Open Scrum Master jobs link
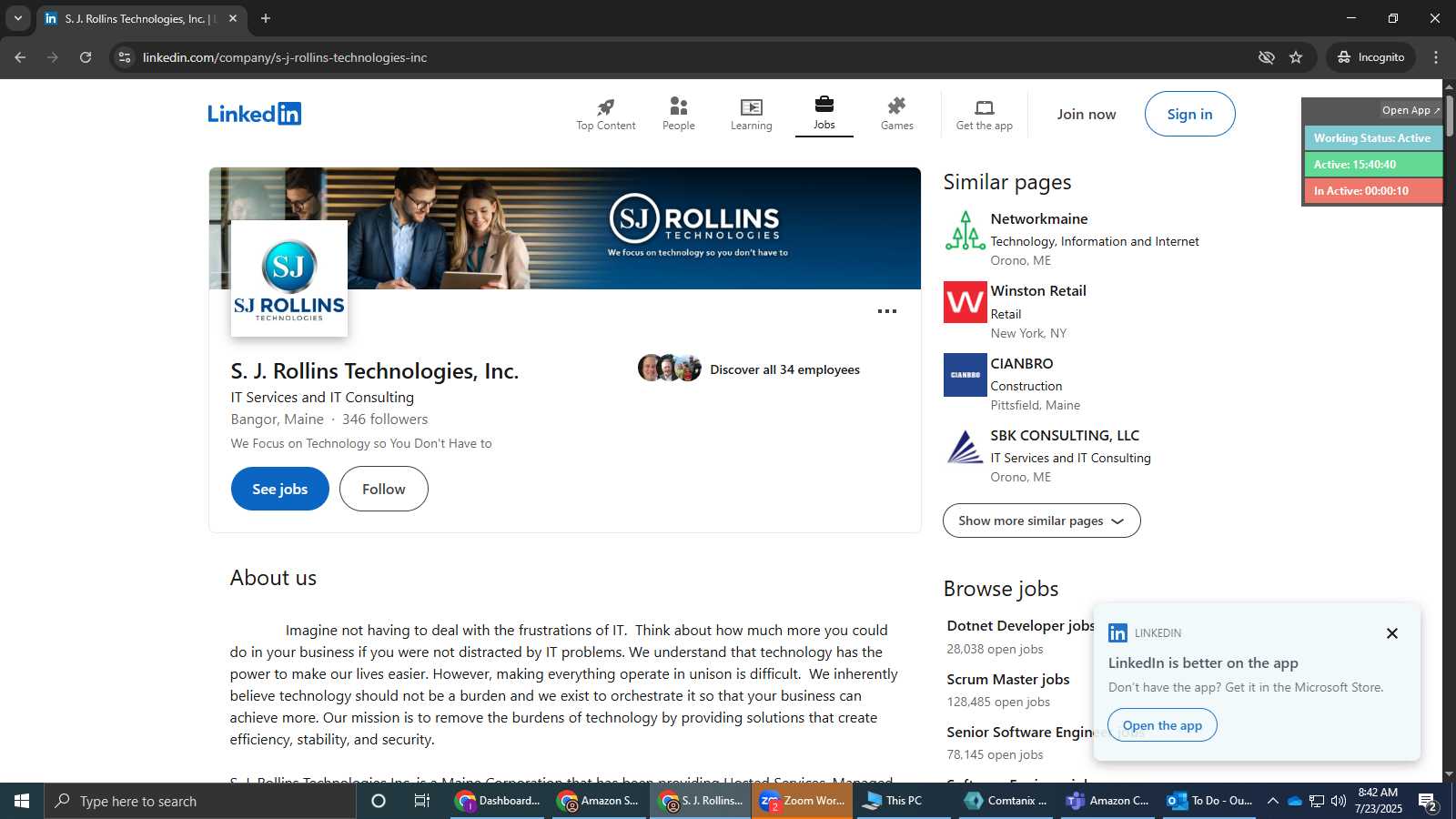Image resolution: width=1456 pixels, height=819 pixels. (1008, 680)
